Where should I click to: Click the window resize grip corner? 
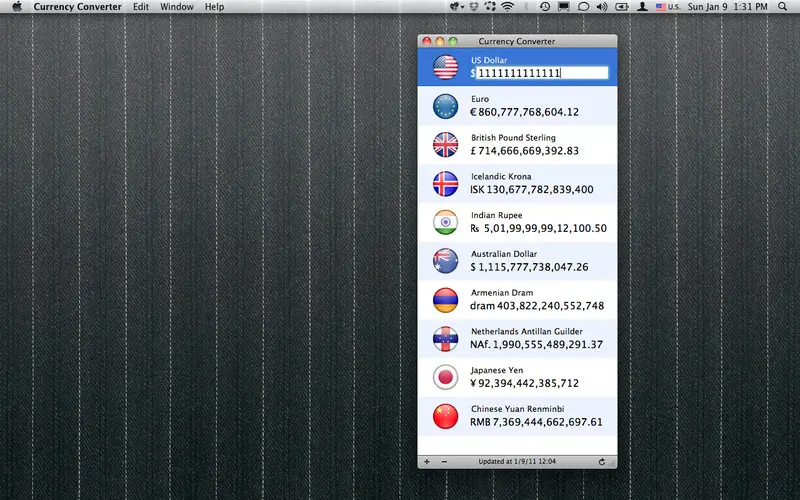(x=612, y=463)
